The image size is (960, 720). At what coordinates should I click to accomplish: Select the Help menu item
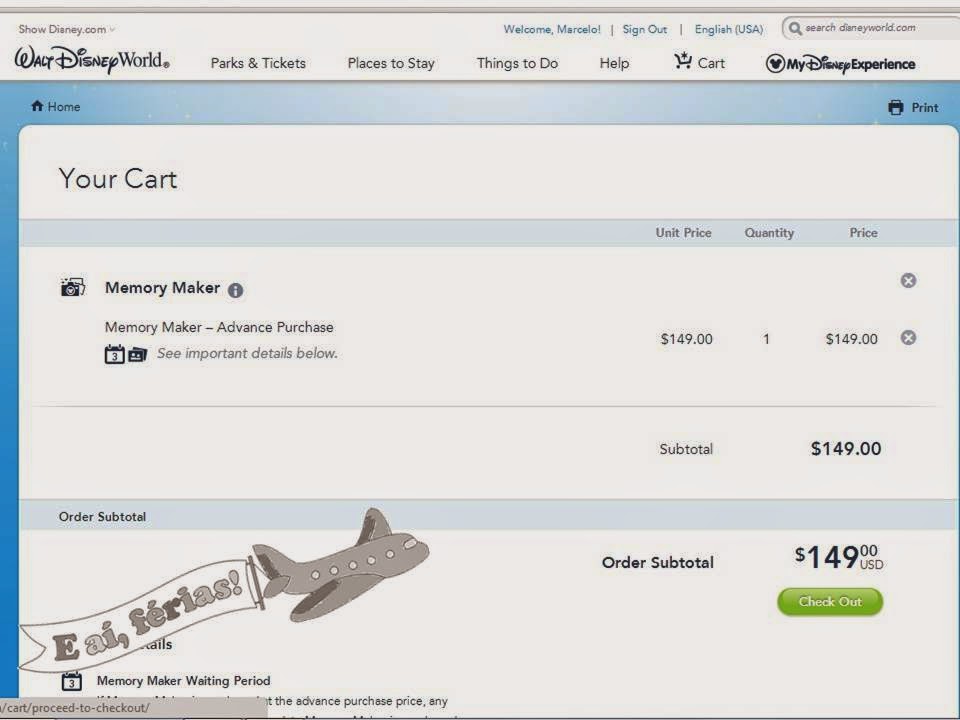[613, 63]
